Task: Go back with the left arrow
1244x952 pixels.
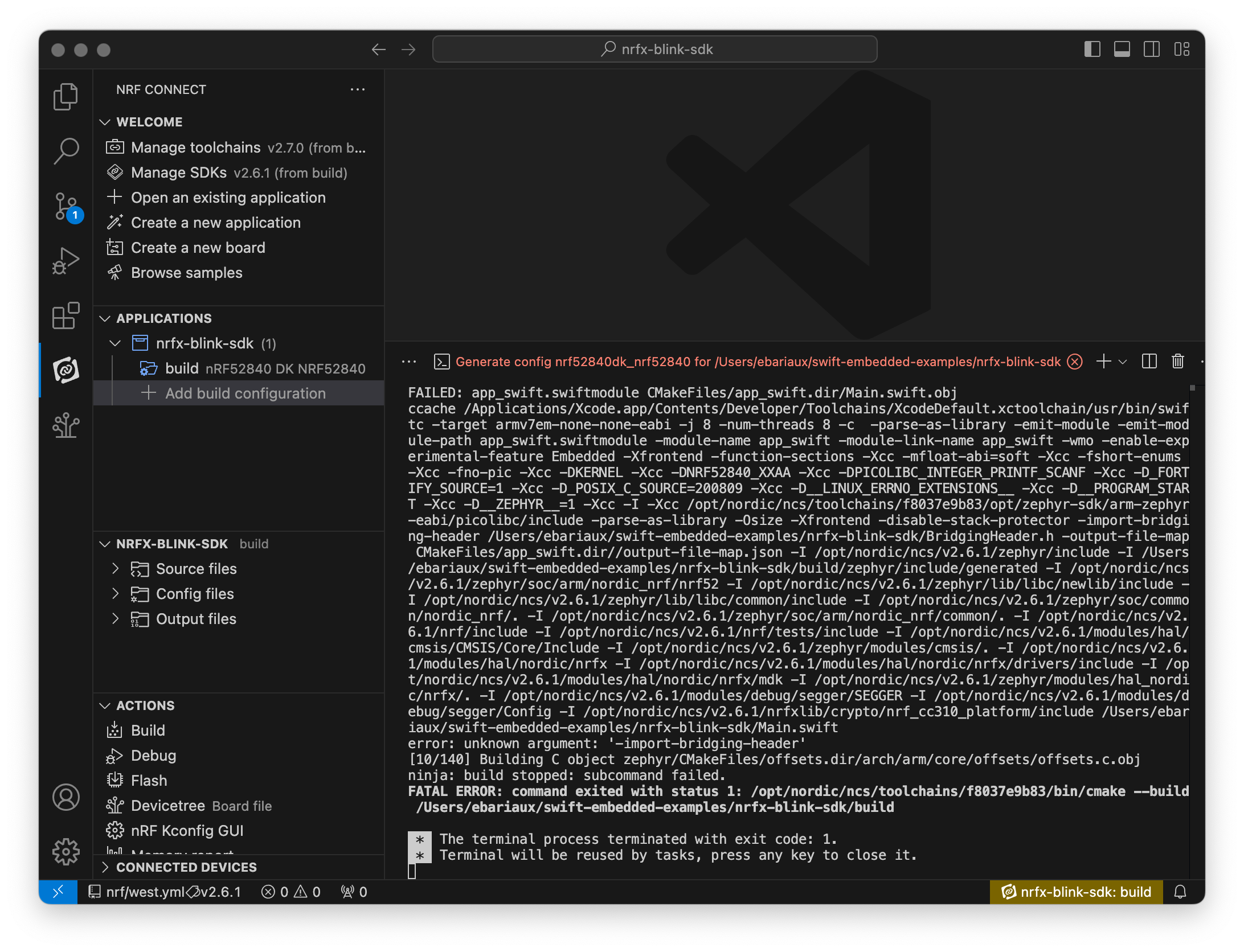Action: pos(379,50)
